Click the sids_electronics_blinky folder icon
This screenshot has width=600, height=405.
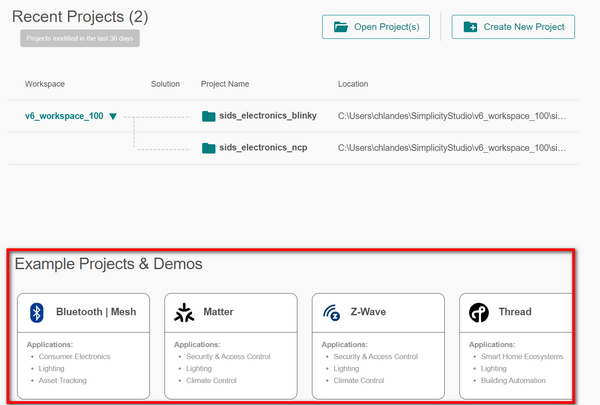tap(209, 116)
